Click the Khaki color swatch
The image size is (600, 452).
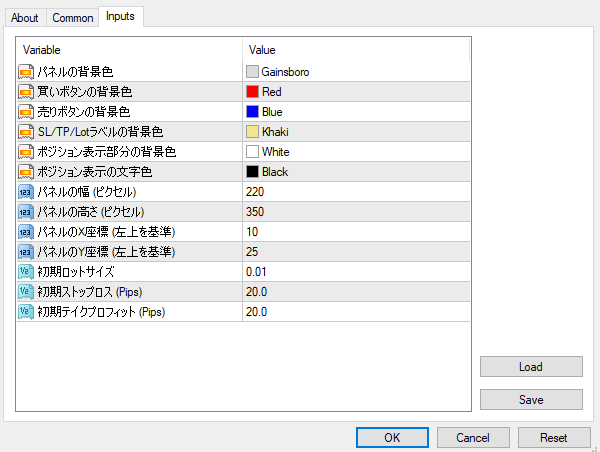(252, 132)
